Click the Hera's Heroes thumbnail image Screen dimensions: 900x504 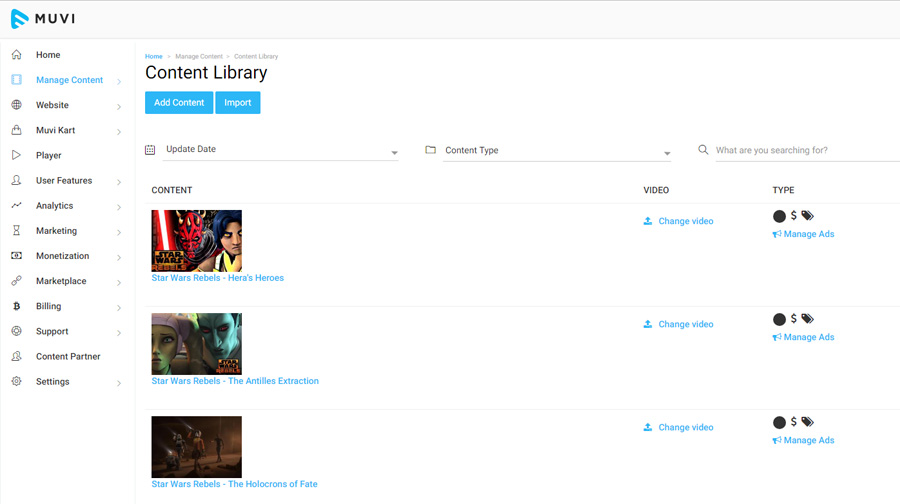(197, 241)
